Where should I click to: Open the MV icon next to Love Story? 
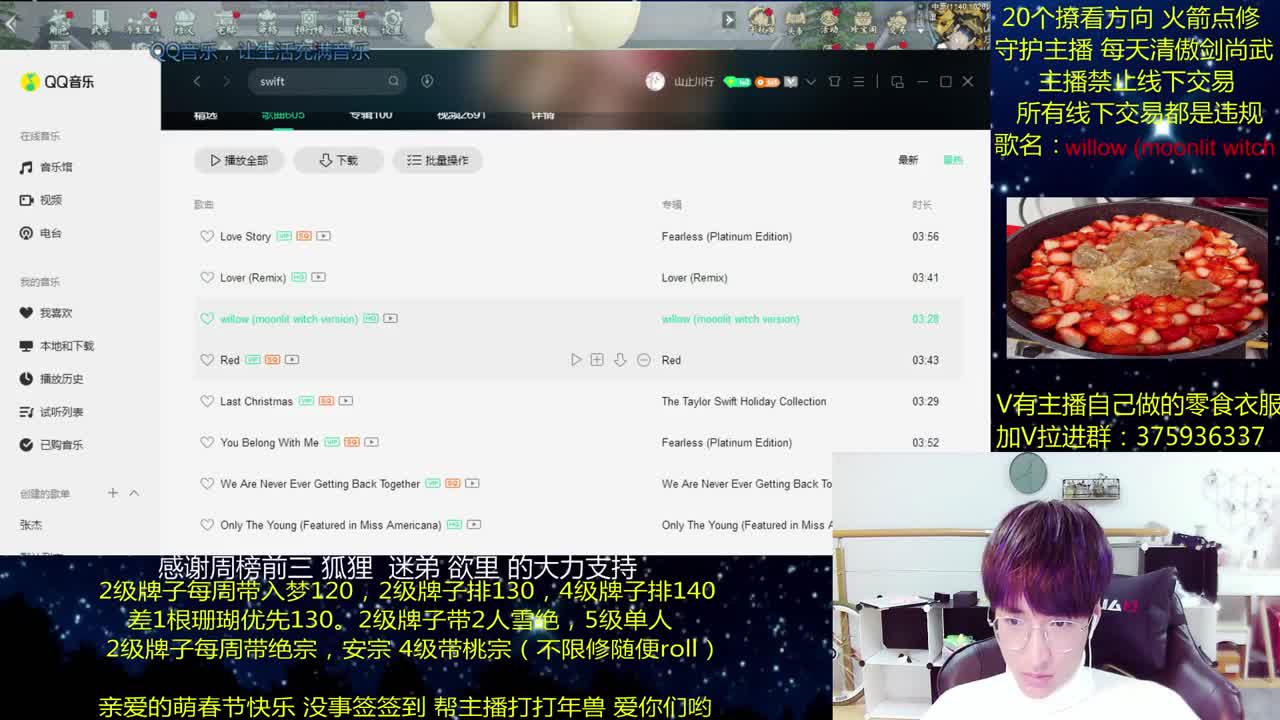(324, 236)
